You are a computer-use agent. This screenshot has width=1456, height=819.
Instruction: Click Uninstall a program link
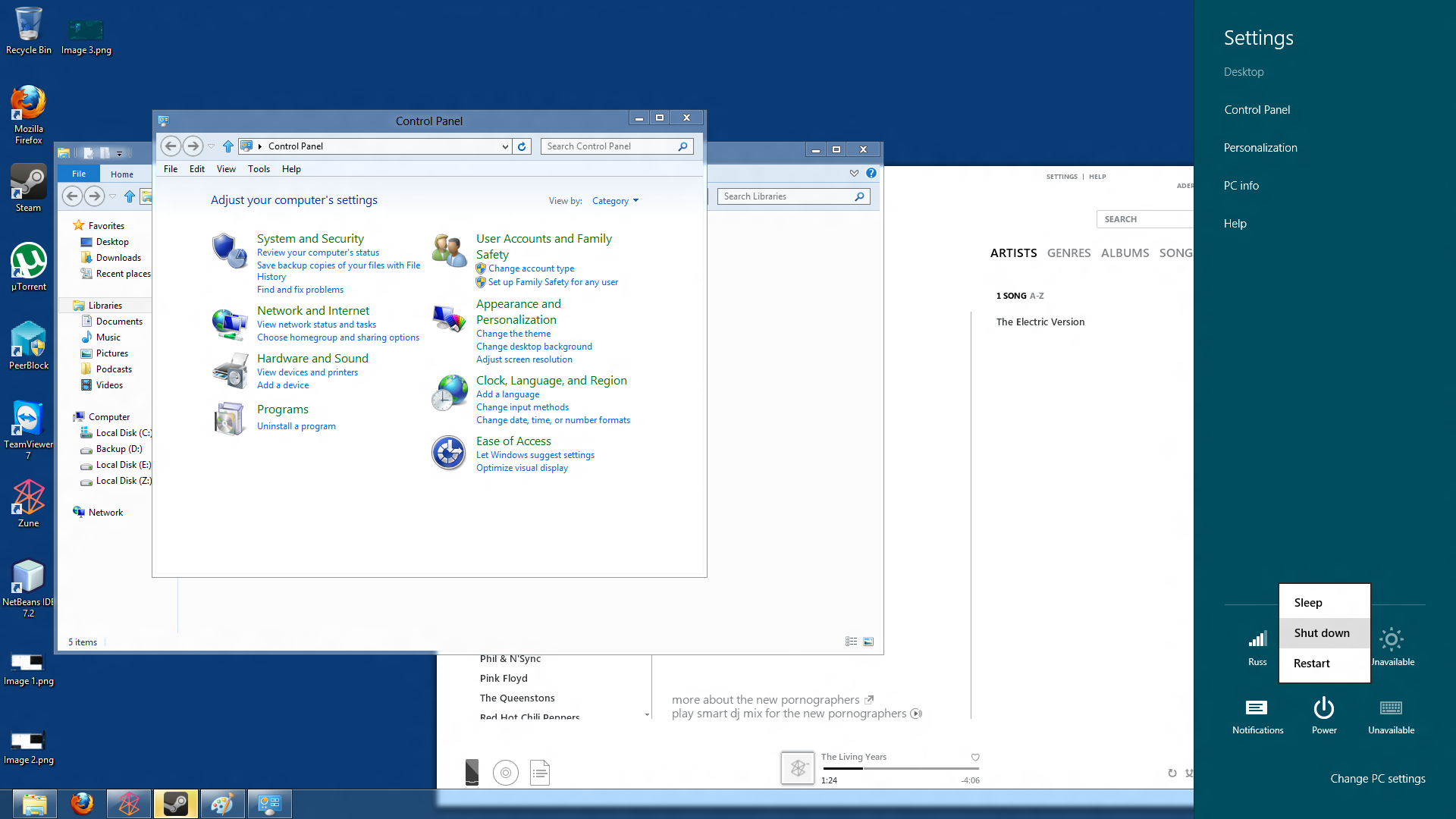coord(296,426)
